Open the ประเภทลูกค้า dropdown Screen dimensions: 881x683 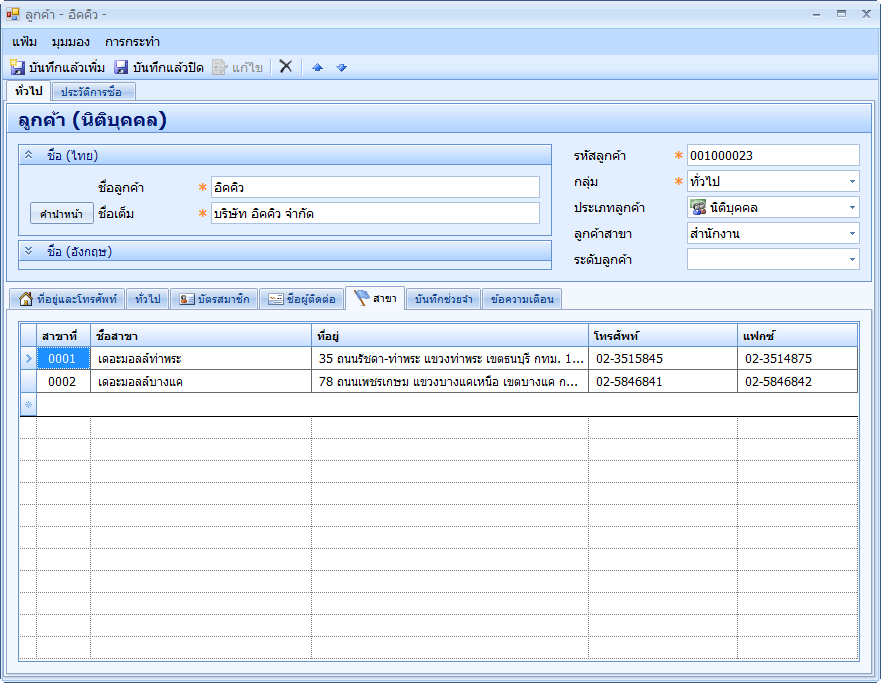[852, 208]
